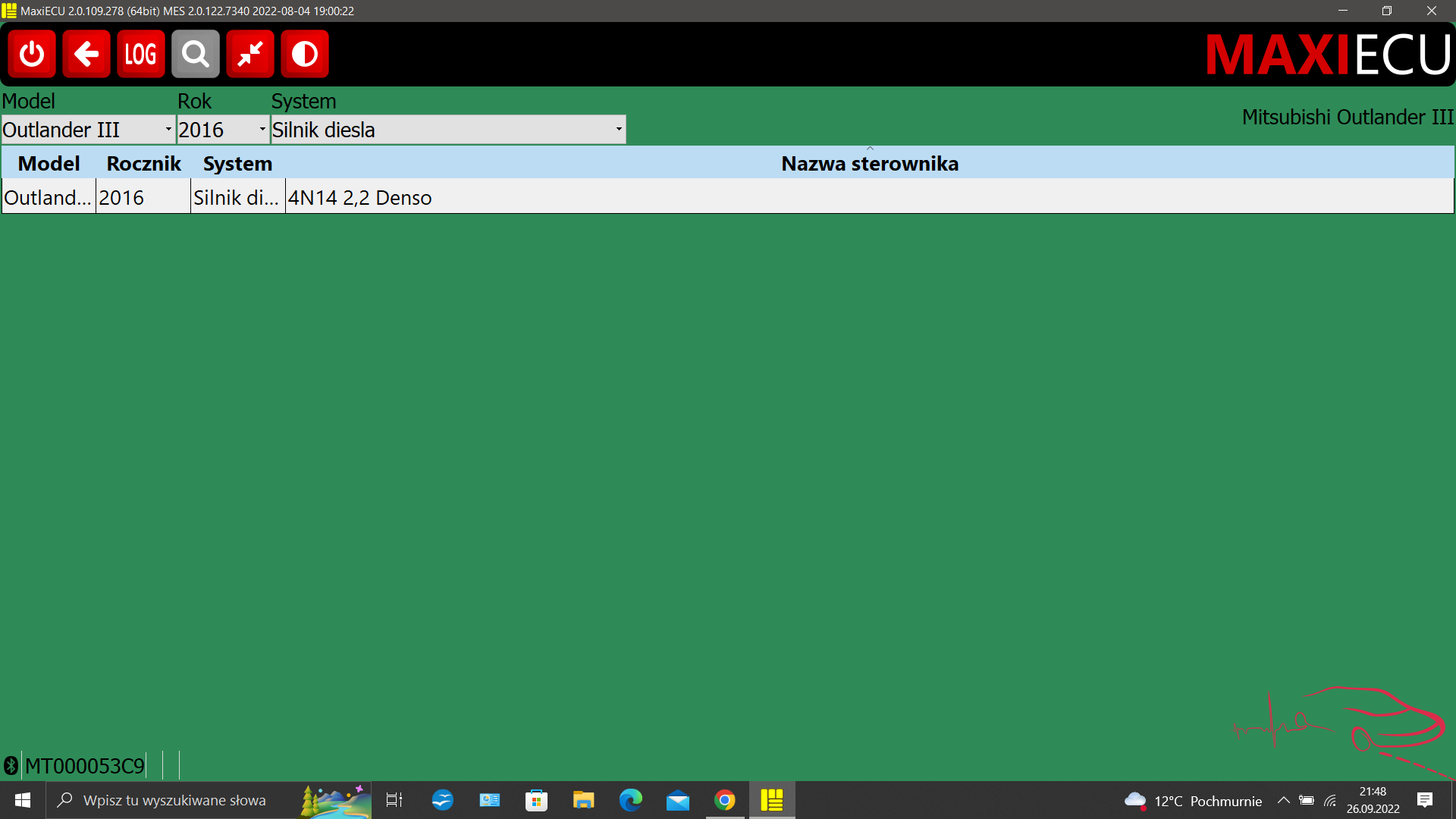This screenshot has height=819, width=1456.
Task: Click the Silnik di... cell in the table
Action: pyautogui.click(x=237, y=197)
